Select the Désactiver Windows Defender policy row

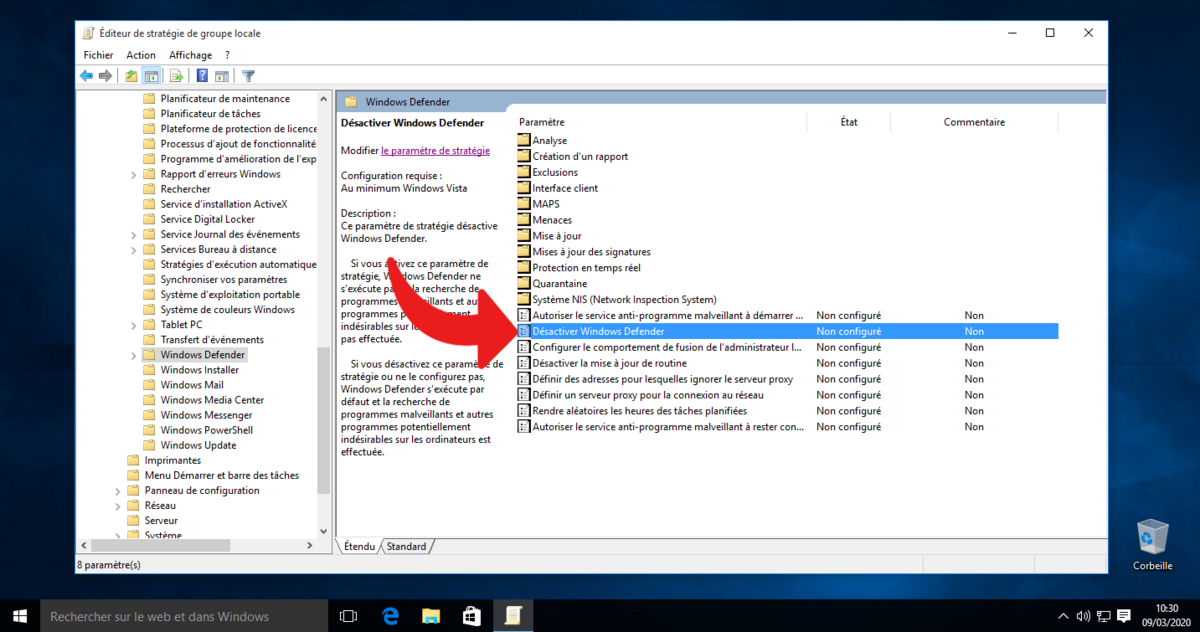tap(787, 331)
